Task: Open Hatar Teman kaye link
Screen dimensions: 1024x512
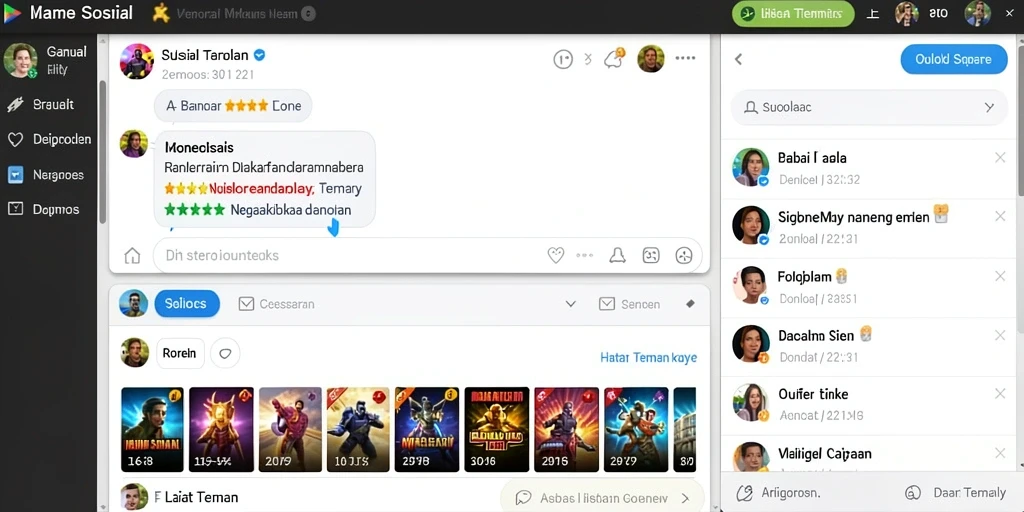Action: click(648, 357)
